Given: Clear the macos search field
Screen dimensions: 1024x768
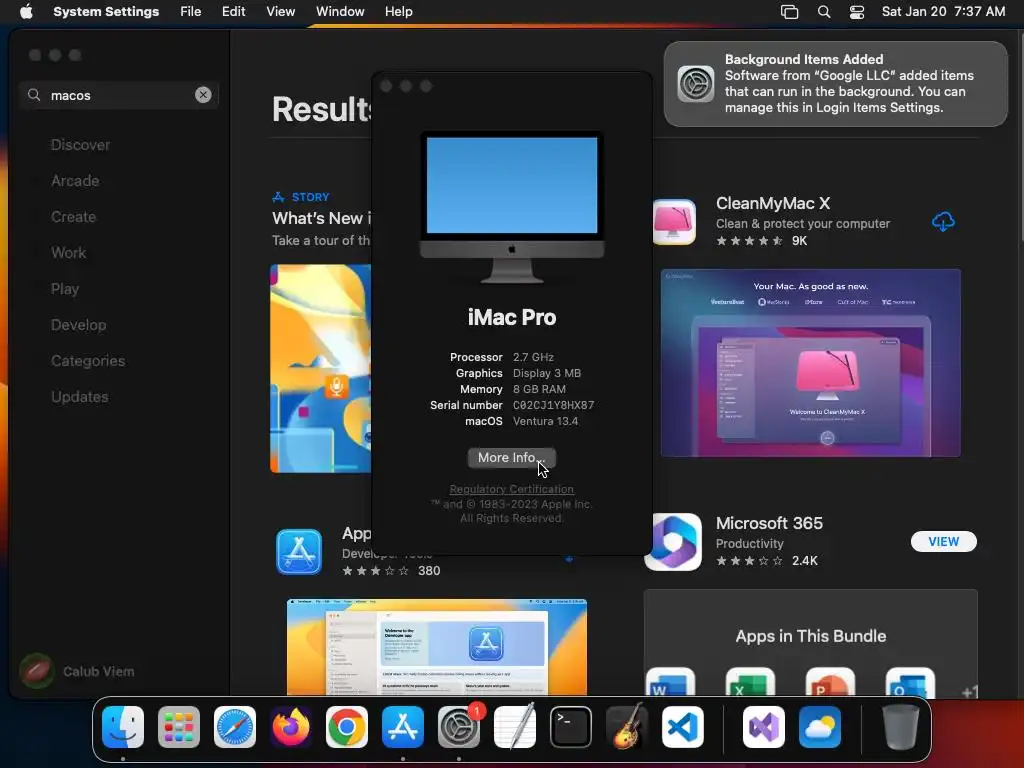Looking at the screenshot, I should point(203,95).
